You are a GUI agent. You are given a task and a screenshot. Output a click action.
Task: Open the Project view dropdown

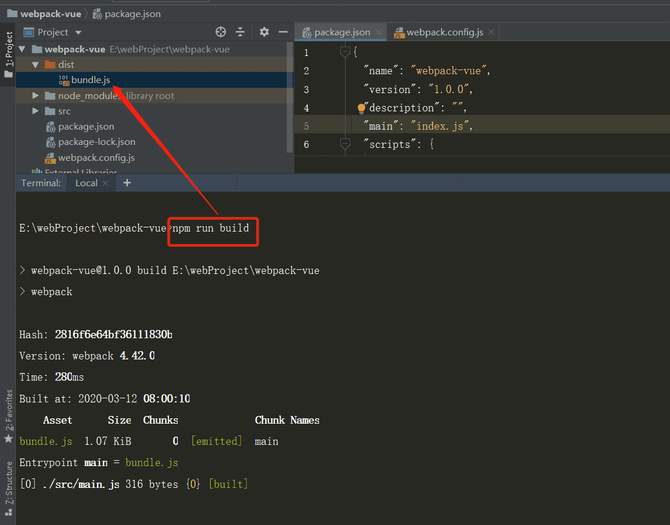[78, 32]
